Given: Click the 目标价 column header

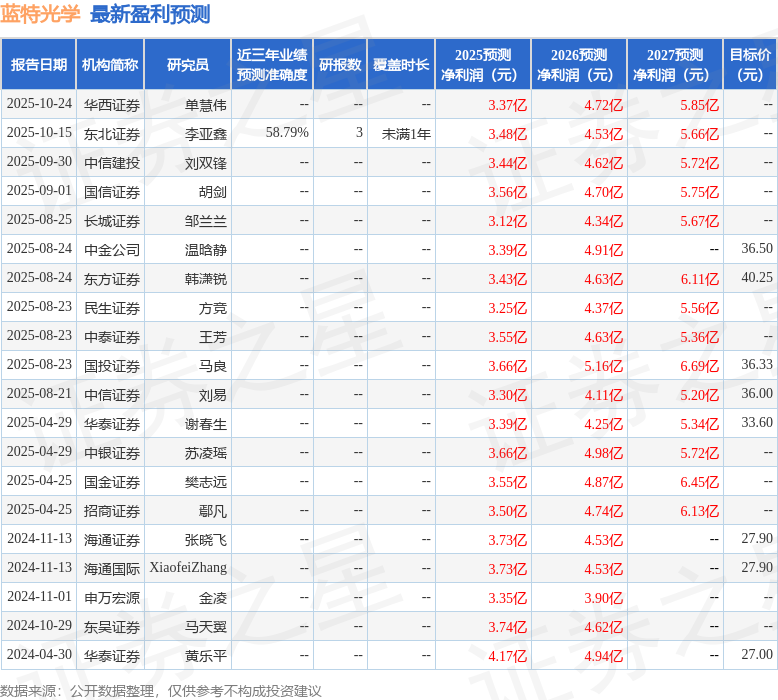Looking at the screenshot, I should click(x=750, y=64).
